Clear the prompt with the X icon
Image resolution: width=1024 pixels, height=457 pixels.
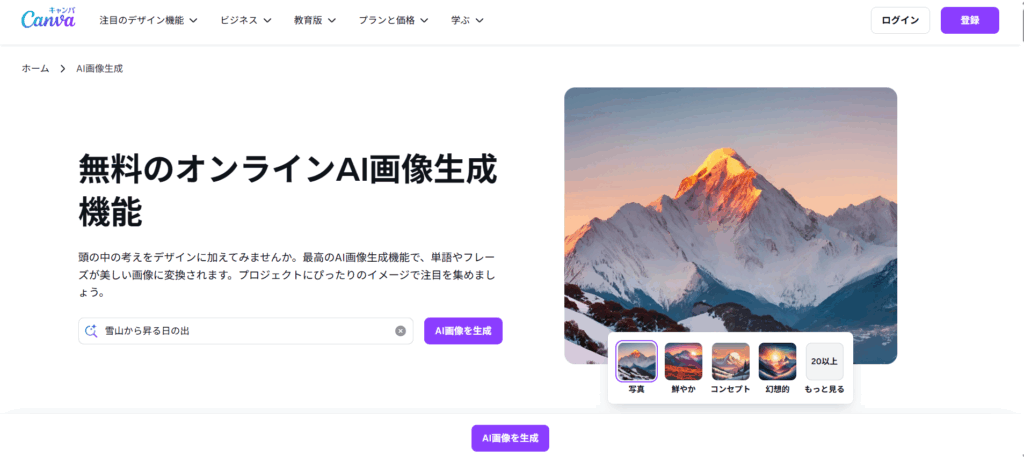(400, 331)
